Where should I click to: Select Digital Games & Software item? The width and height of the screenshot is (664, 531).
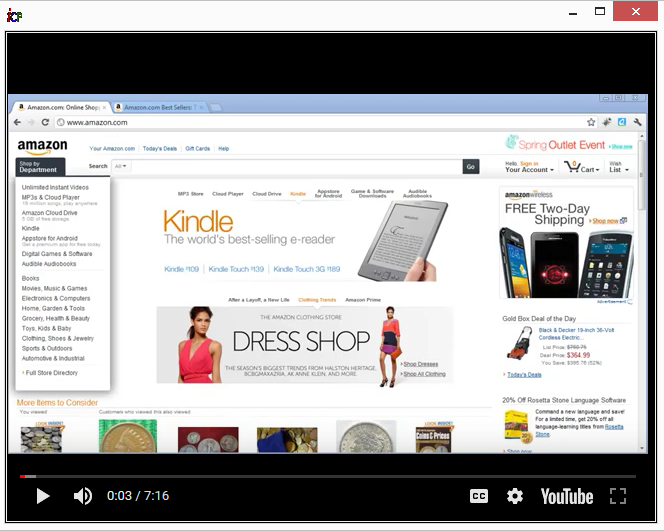[57, 254]
